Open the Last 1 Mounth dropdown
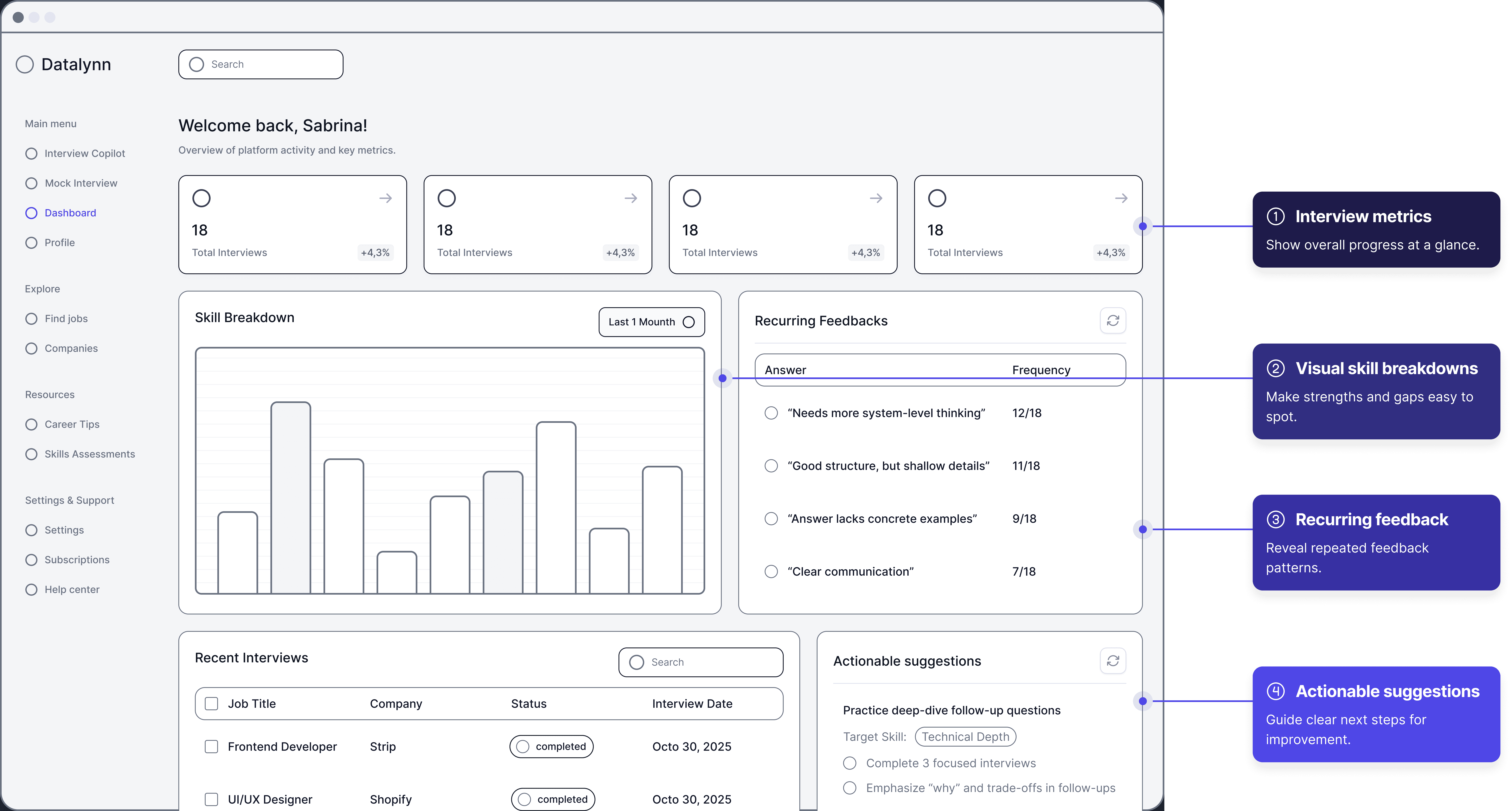The image size is (1512, 811). point(652,322)
